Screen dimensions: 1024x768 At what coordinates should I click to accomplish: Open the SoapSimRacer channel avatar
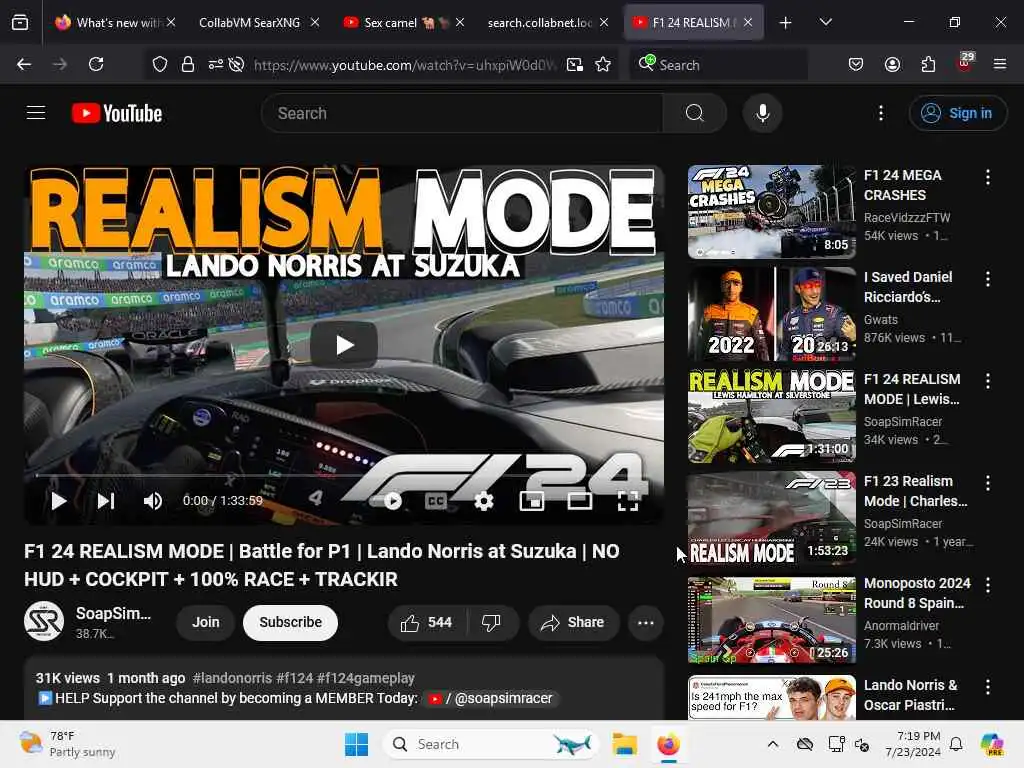point(44,621)
